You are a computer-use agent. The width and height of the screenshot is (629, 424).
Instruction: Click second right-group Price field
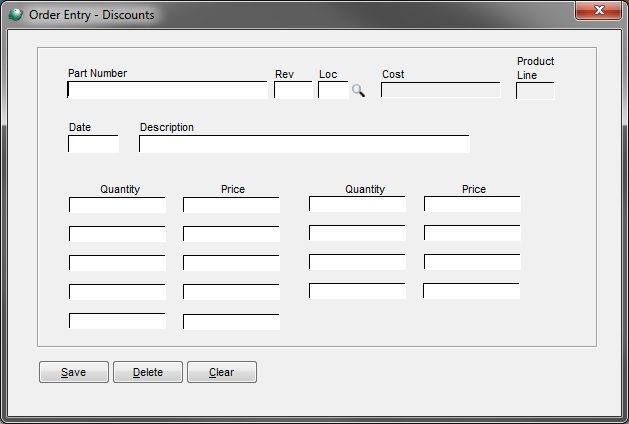(x=473, y=233)
